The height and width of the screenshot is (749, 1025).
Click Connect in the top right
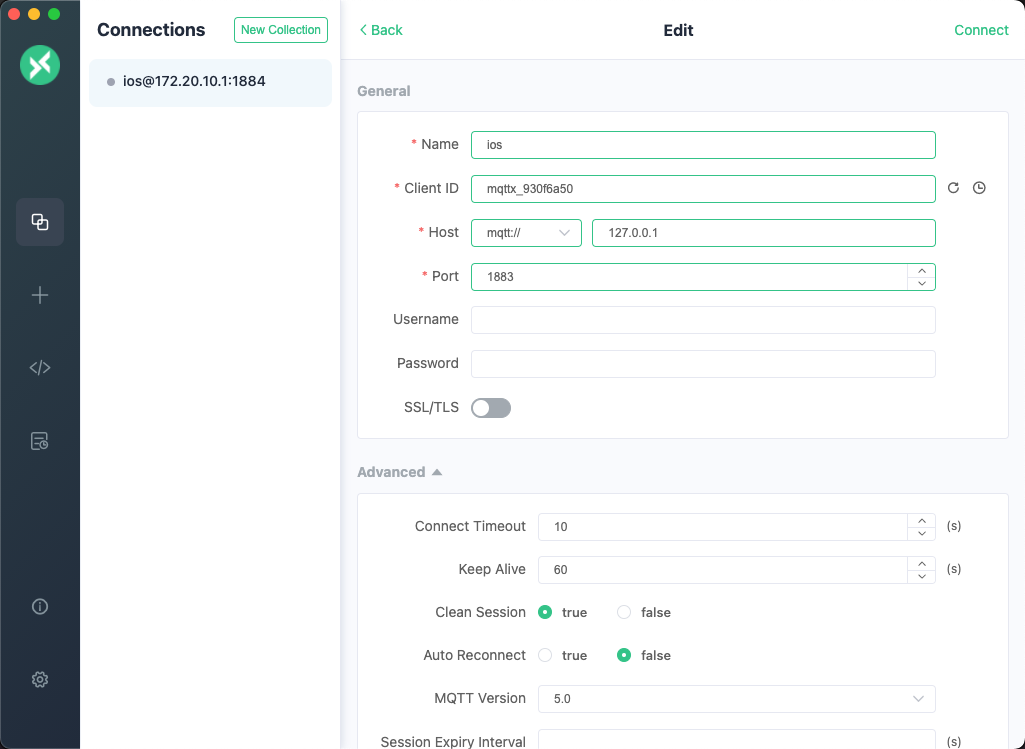click(981, 30)
